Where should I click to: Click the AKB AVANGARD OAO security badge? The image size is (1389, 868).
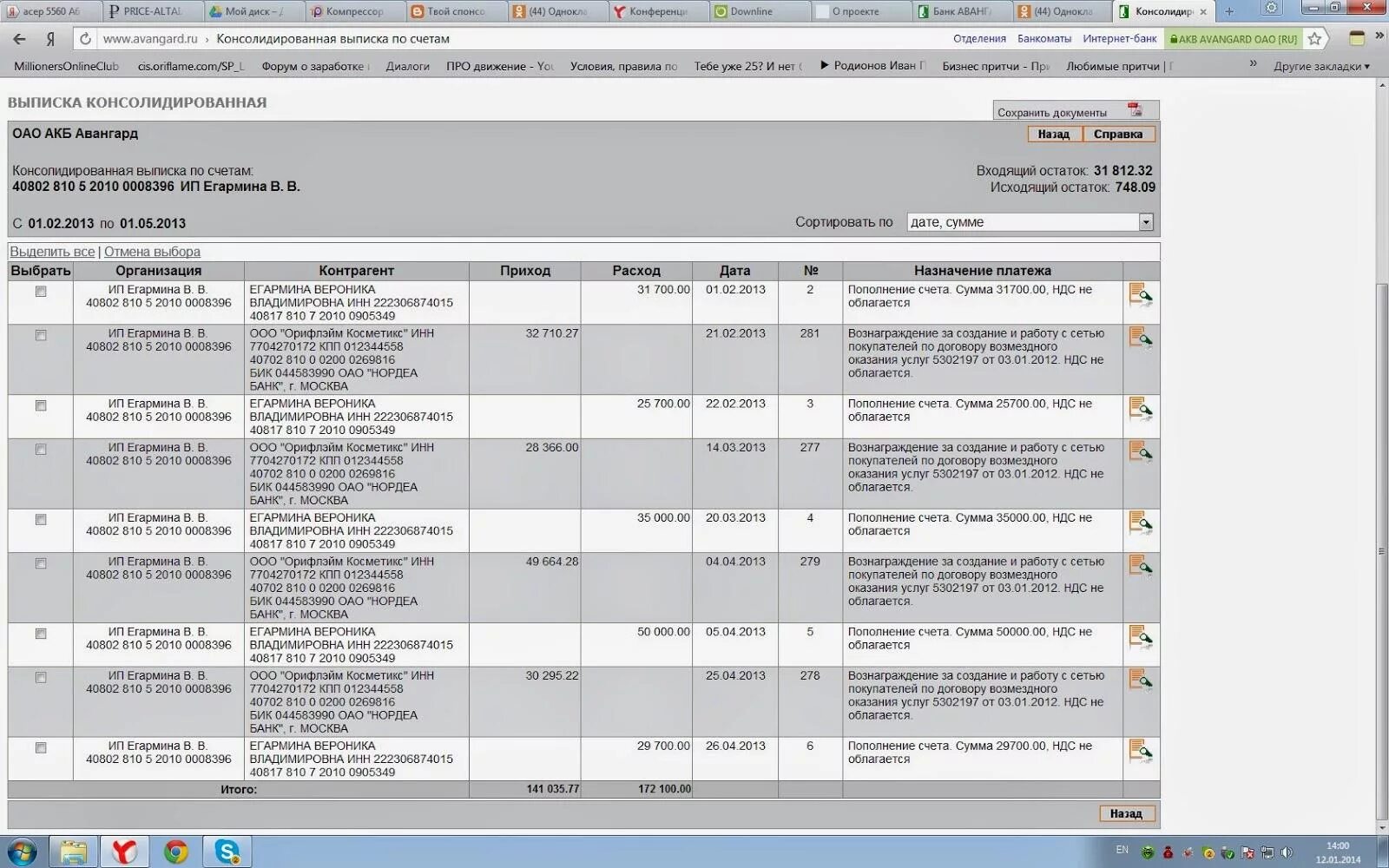(1233, 39)
